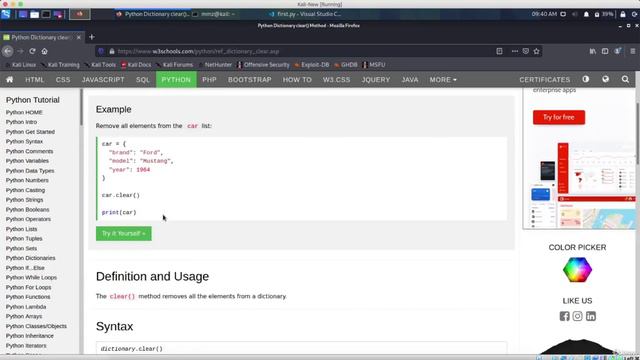The image size is (640, 360).
Task: Open W3.CSS navigation item
Action: [x=336, y=80]
